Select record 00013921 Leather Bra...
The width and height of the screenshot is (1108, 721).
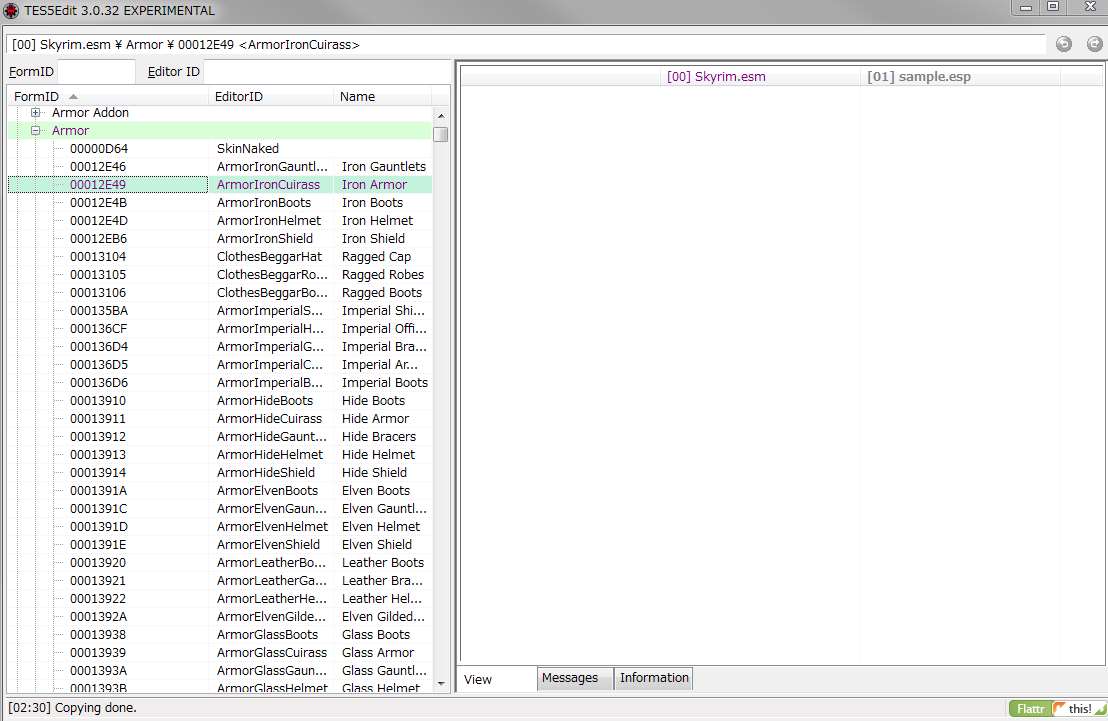[220, 581]
